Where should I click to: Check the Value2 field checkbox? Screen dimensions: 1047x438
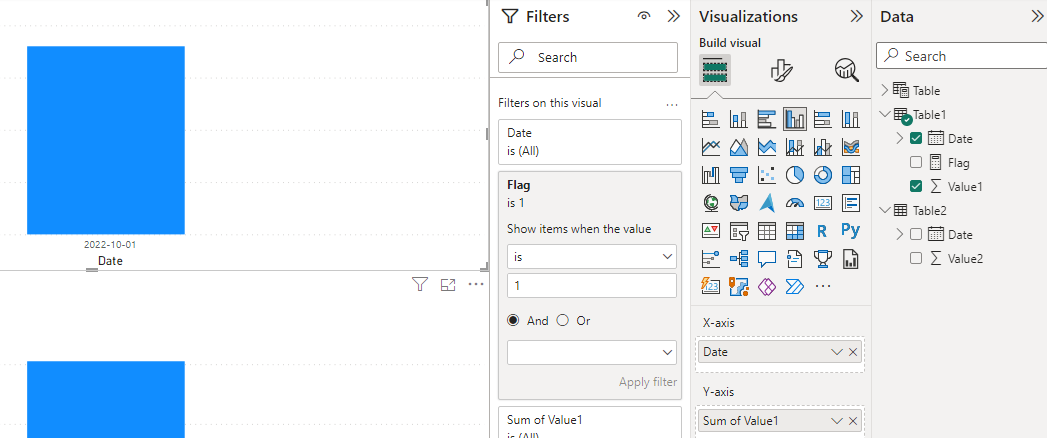[x=916, y=258]
